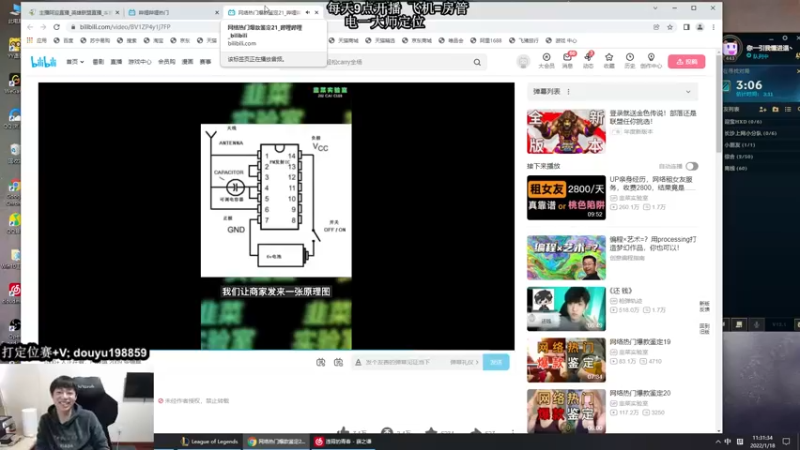This screenshot has width=800, height=450.
Task: Open 游戏中心 in the bilibili navigation
Action: (140, 62)
